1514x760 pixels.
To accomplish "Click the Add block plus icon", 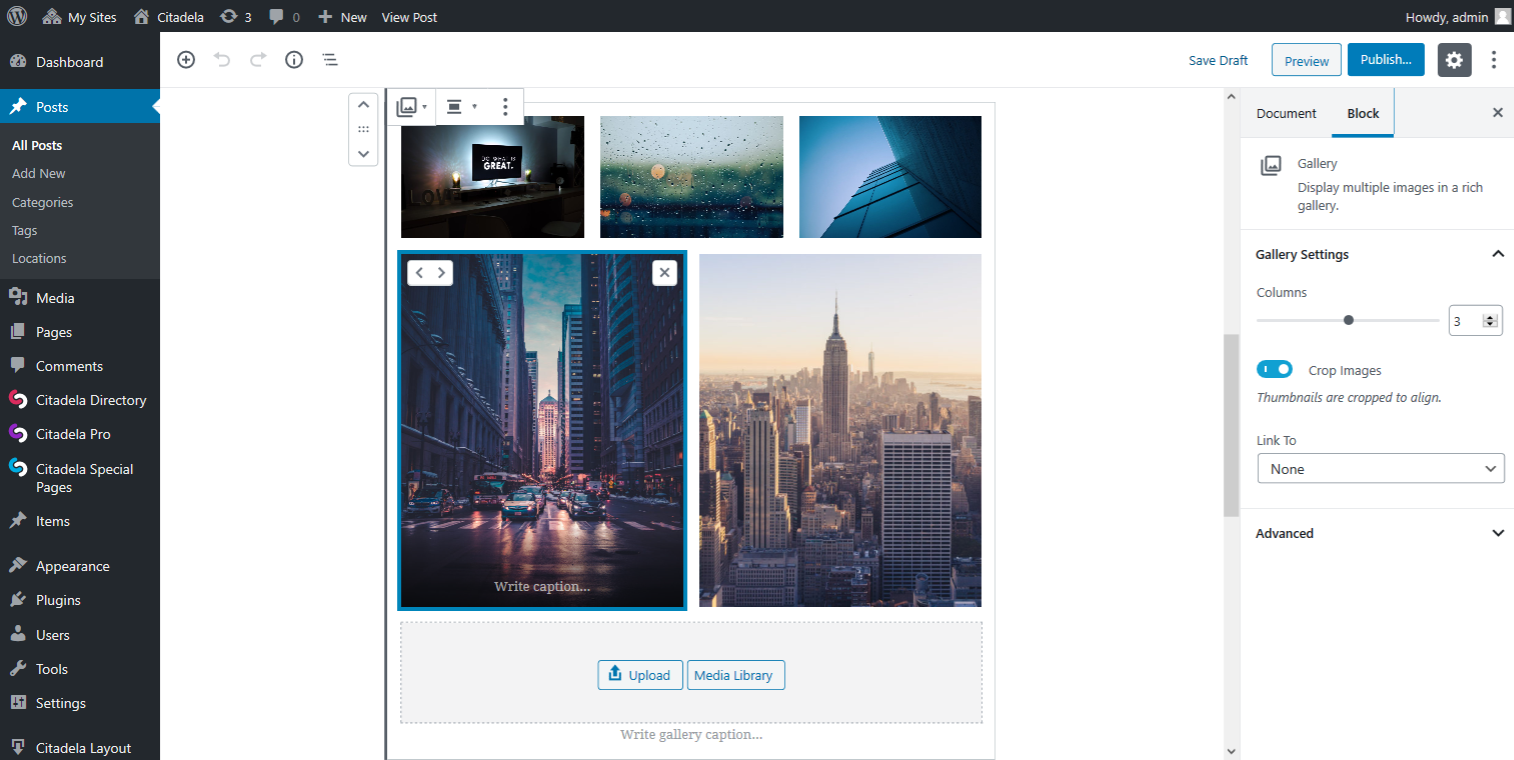I will (x=186, y=60).
